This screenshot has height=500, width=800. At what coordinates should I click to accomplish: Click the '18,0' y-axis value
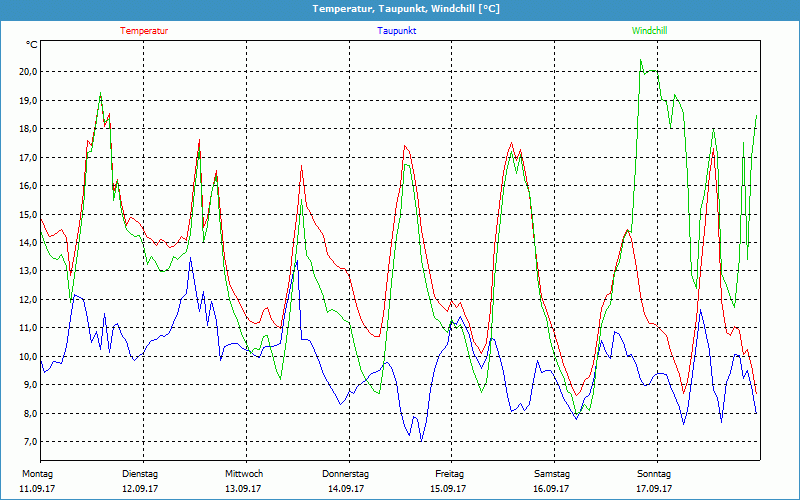tap(28, 129)
